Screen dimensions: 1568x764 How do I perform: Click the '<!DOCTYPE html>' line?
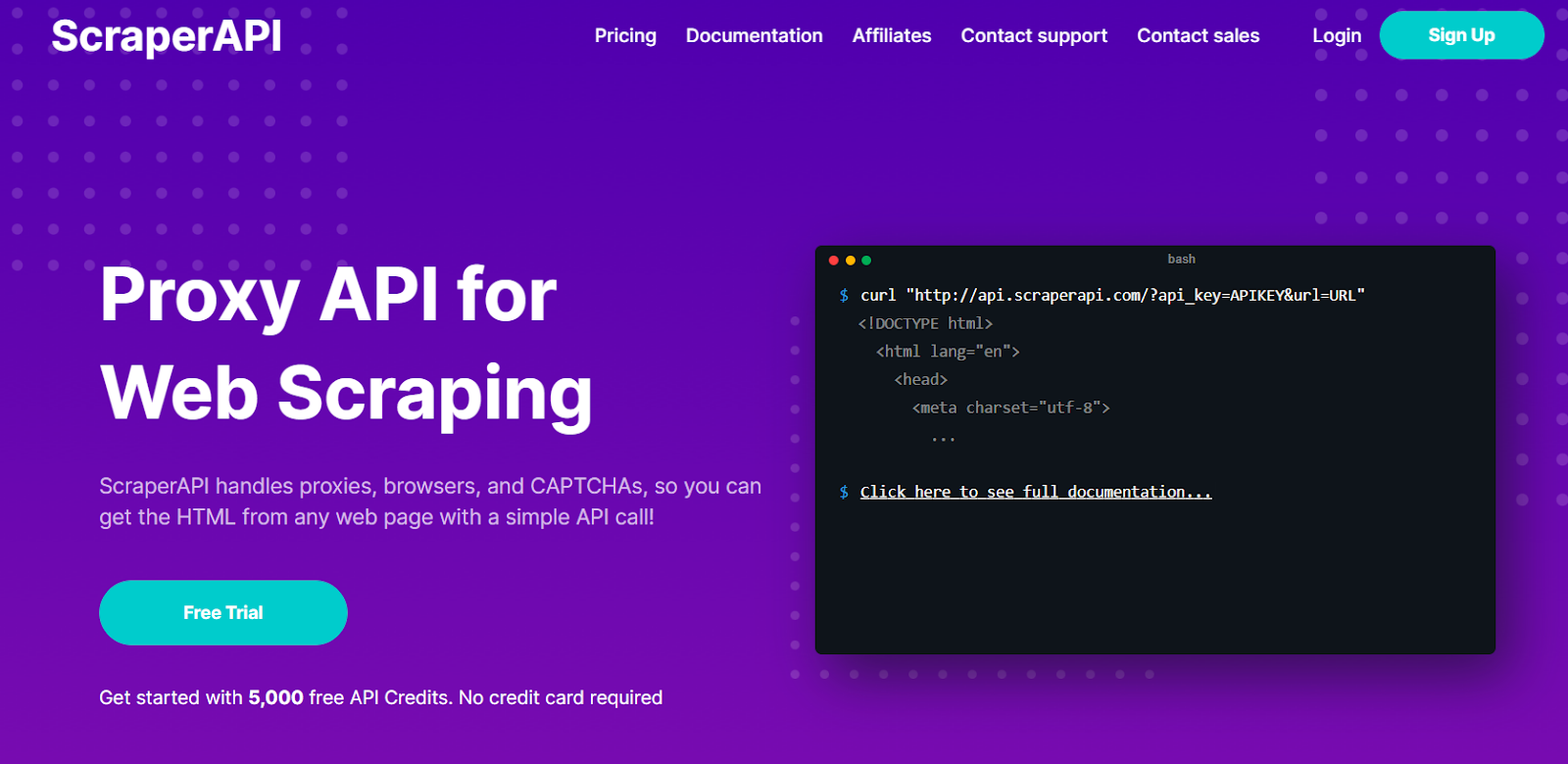click(x=925, y=323)
